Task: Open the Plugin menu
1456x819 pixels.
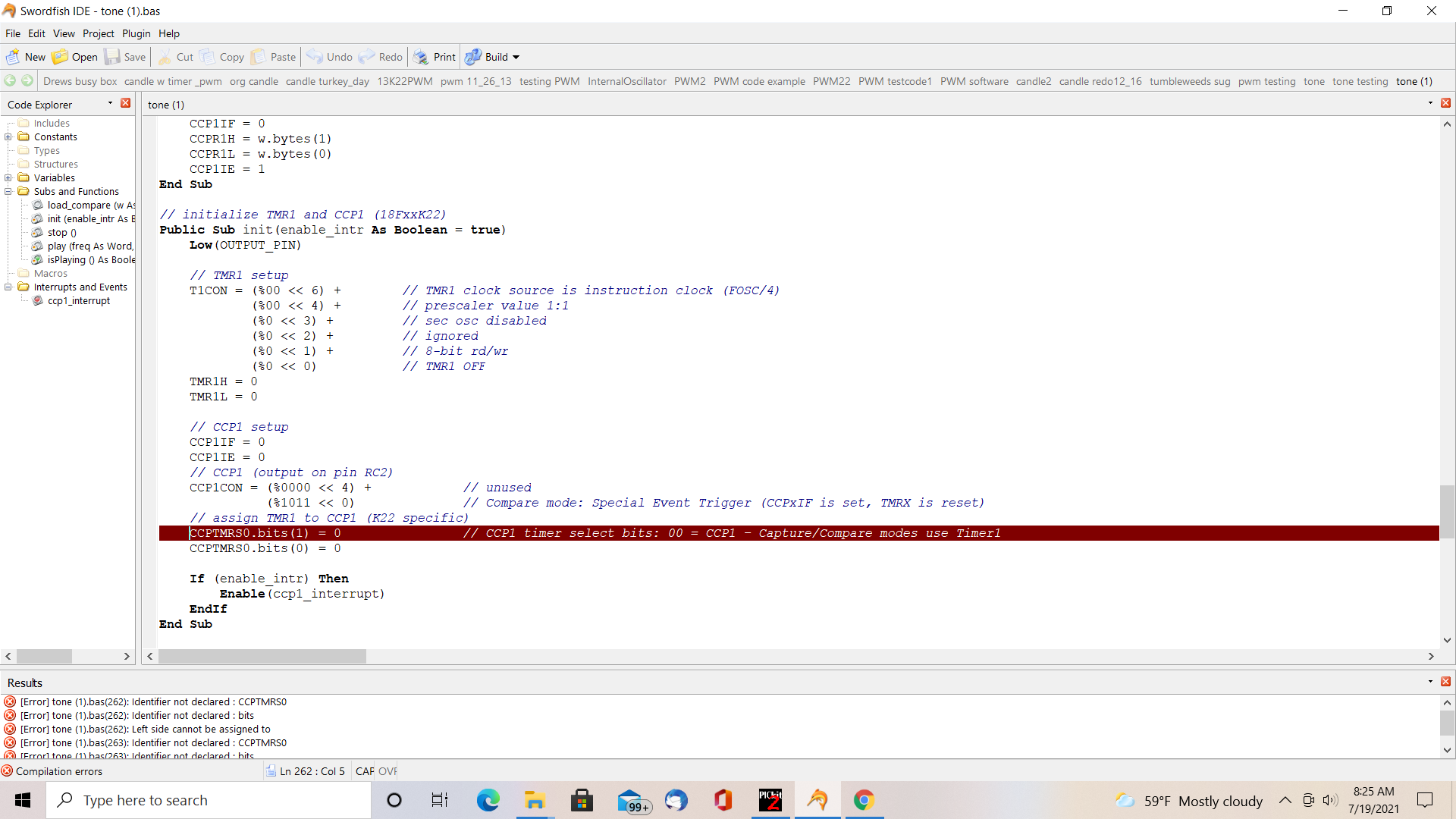Action: [x=136, y=33]
